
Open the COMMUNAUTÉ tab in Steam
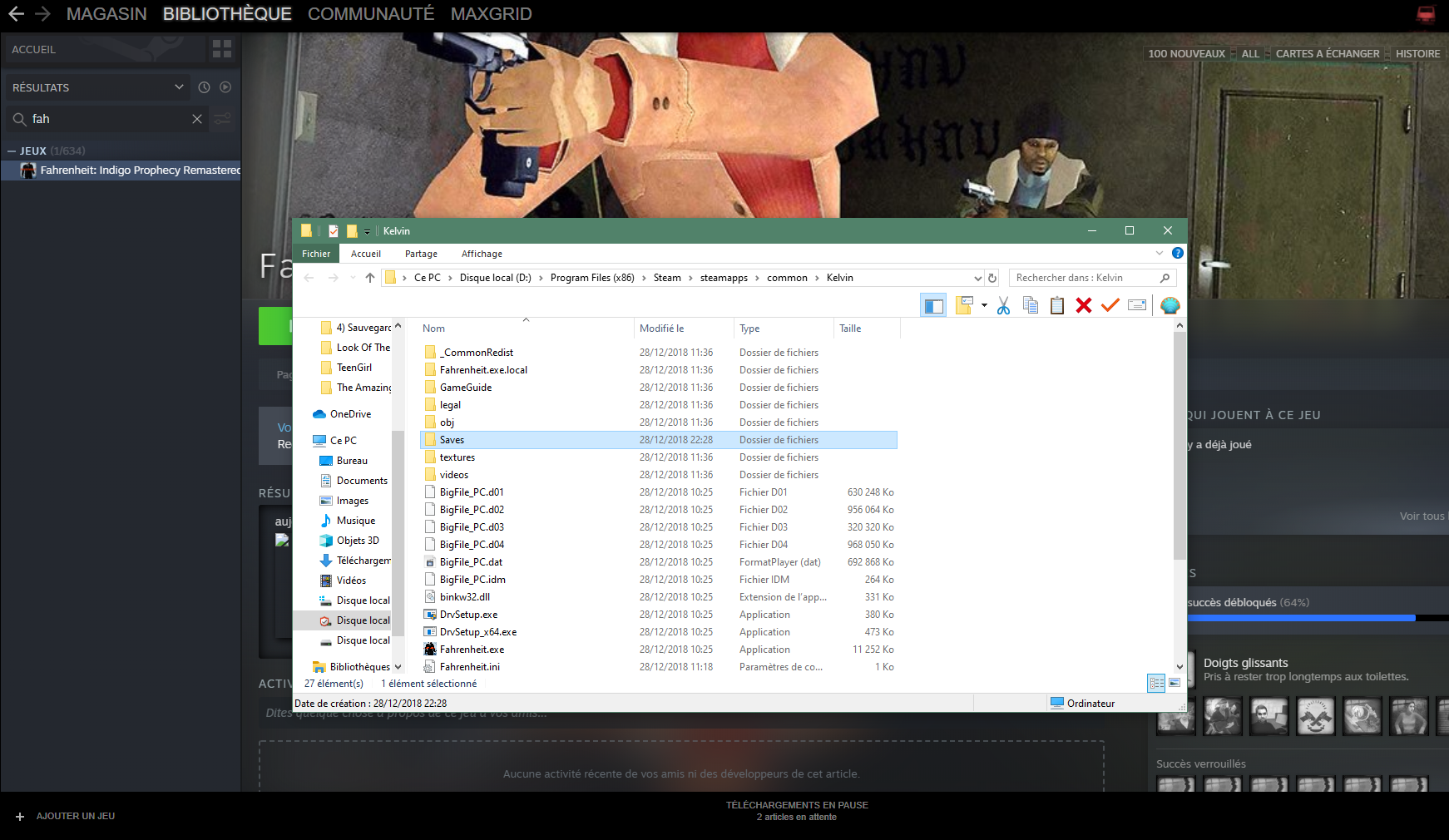[371, 14]
